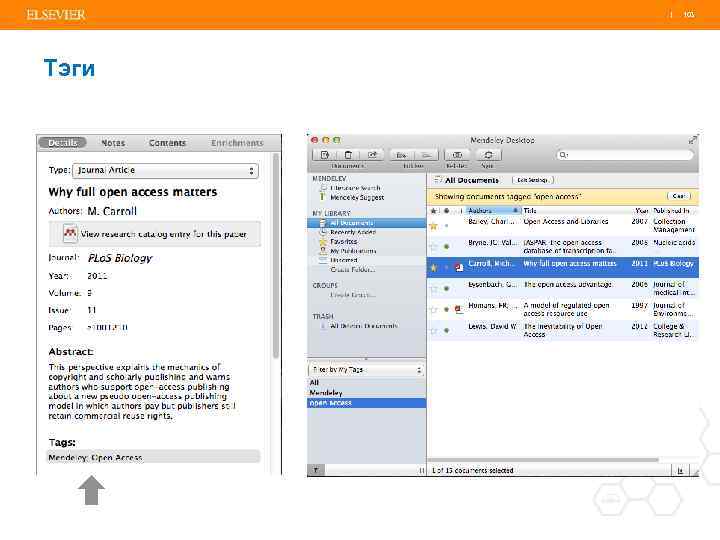Screen dimensions: 720x540
Task: Switch to the Contents tab
Action: (x=167, y=143)
